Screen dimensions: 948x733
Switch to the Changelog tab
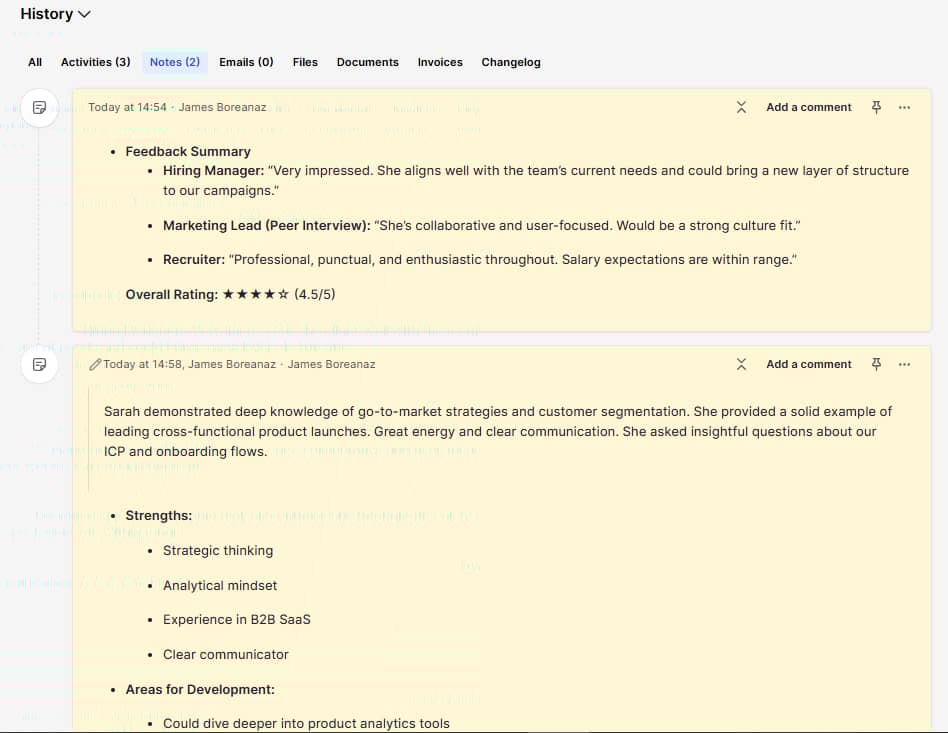pyautogui.click(x=511, y=62)
